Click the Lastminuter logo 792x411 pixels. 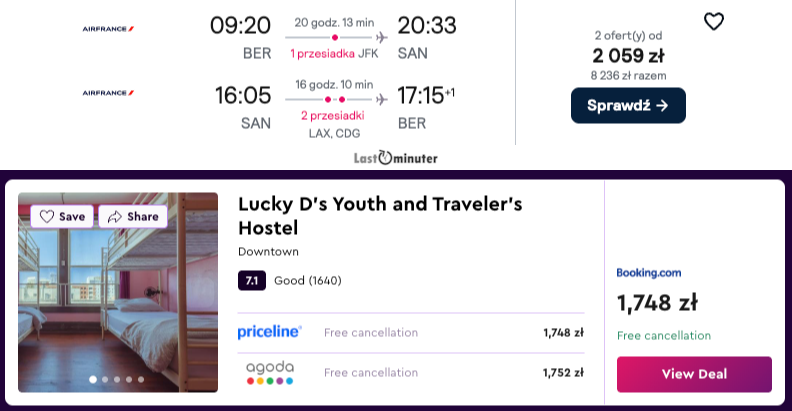[395, 158]
